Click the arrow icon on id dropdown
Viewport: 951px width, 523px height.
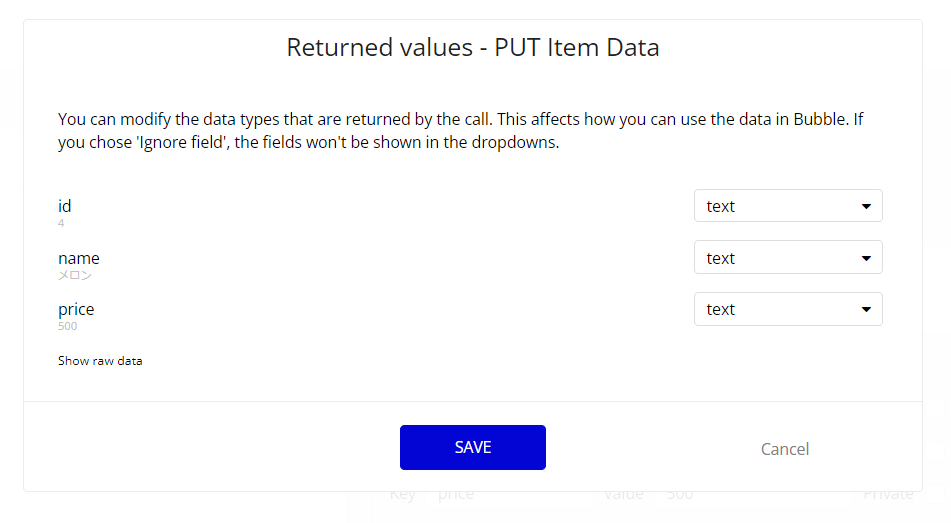tap(866, 207)
